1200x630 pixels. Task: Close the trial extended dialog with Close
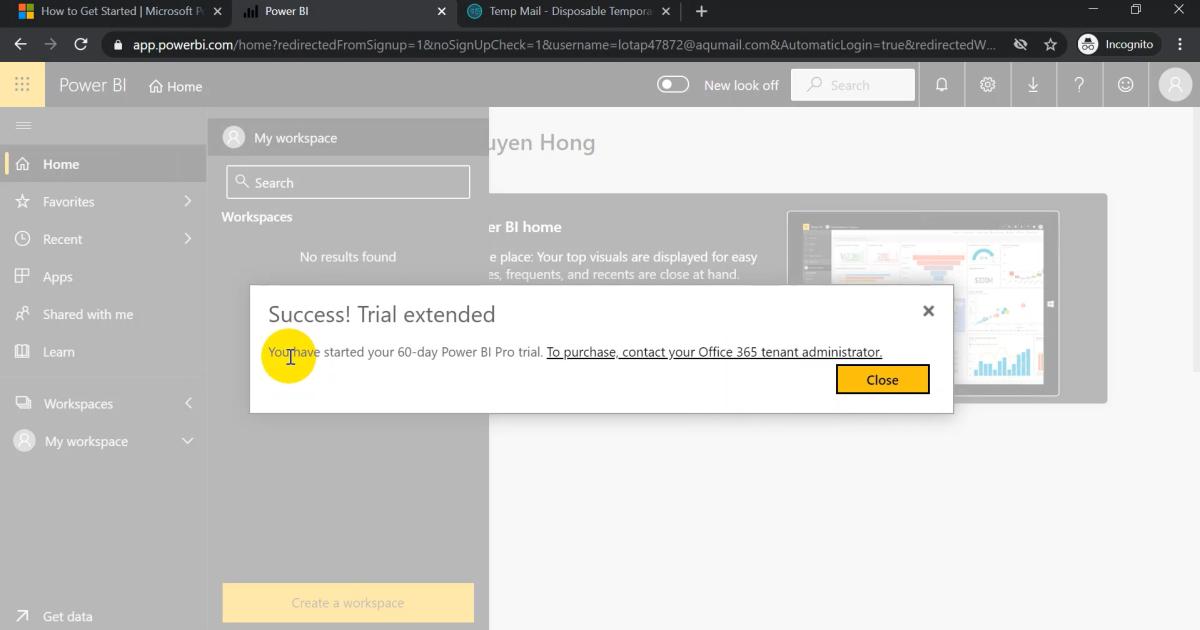coord(882,379)
